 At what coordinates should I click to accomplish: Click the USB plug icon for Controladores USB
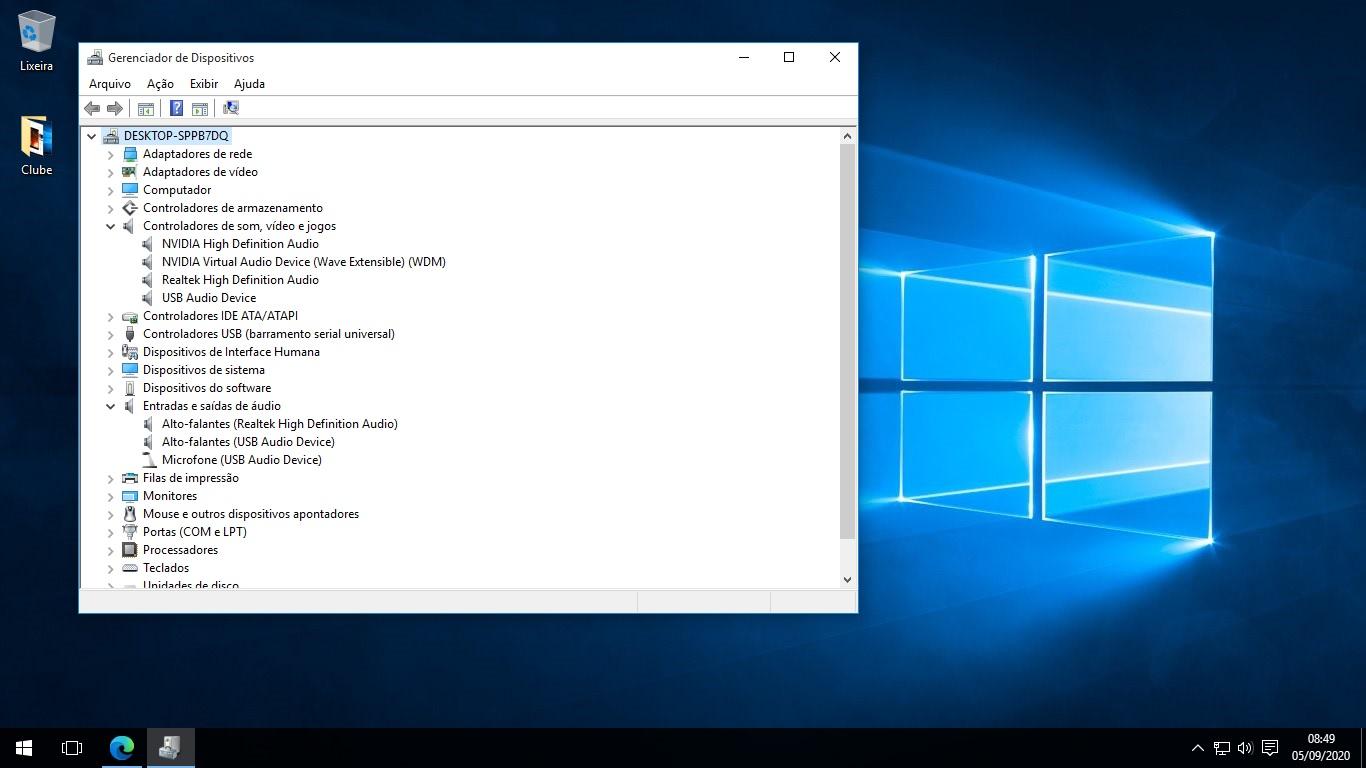(x=130, y=334)
